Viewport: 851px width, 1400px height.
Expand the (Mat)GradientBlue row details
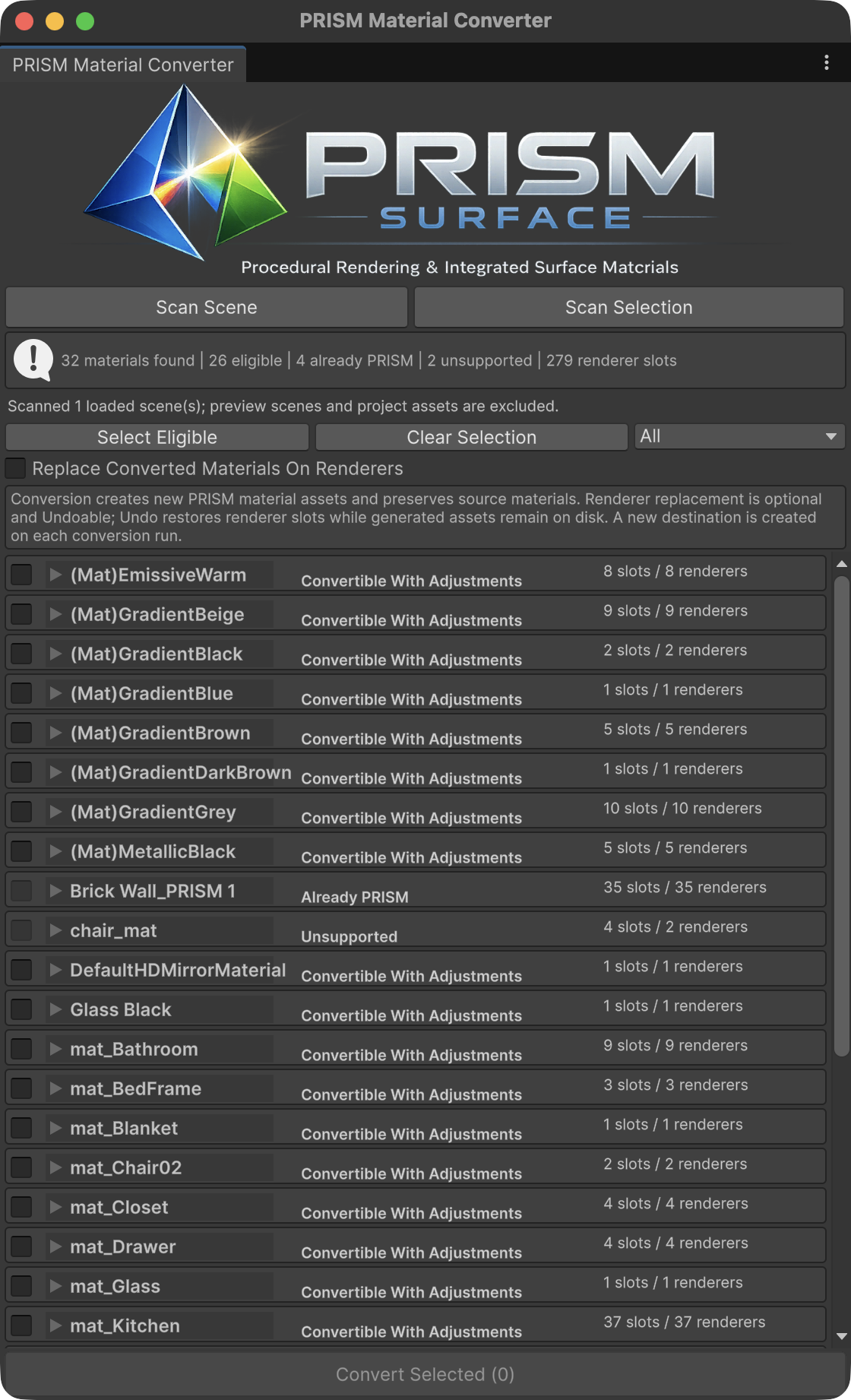pos(55,693)
